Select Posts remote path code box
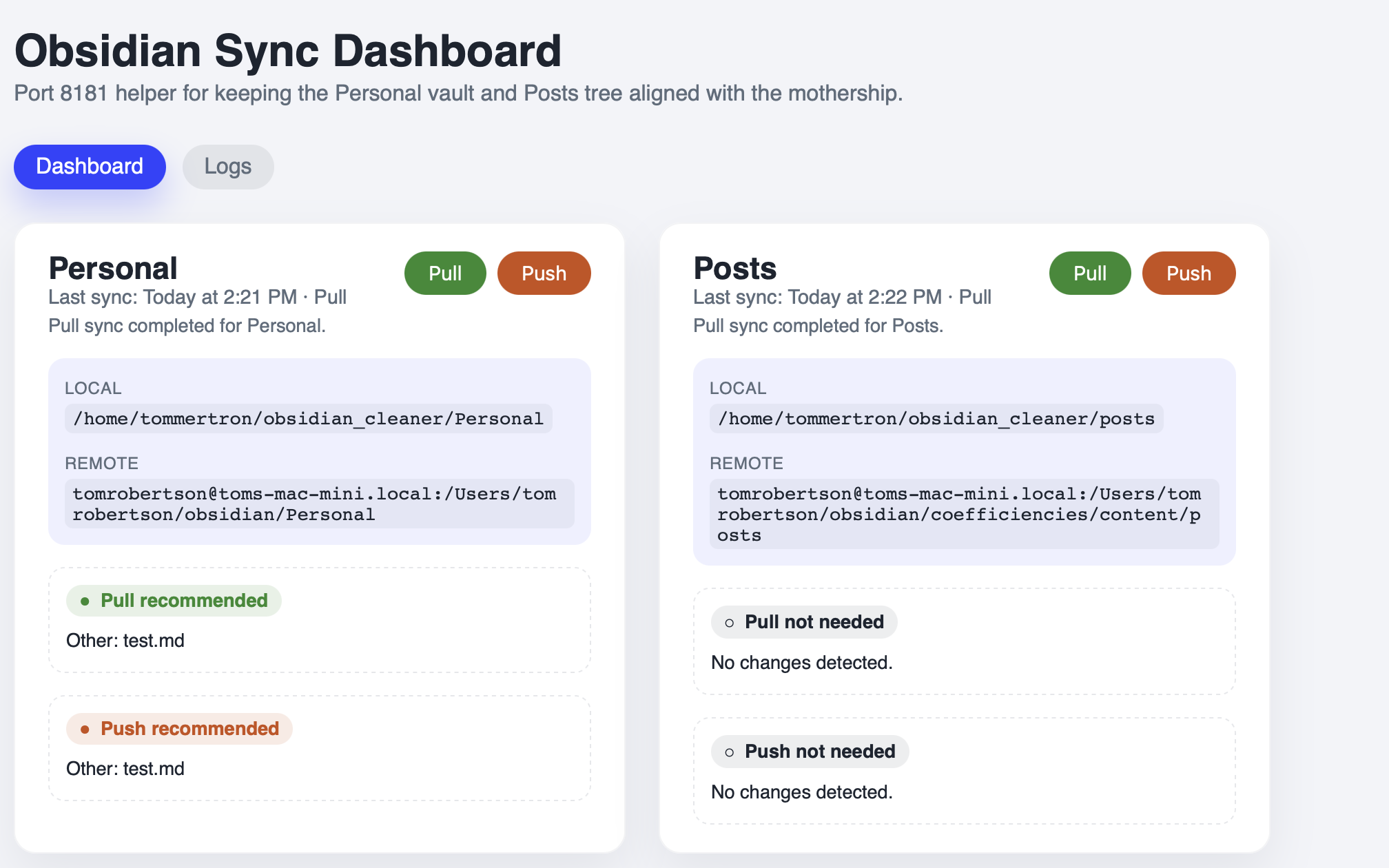This screenshot has height=868, width=1389. tap(964, 515)
